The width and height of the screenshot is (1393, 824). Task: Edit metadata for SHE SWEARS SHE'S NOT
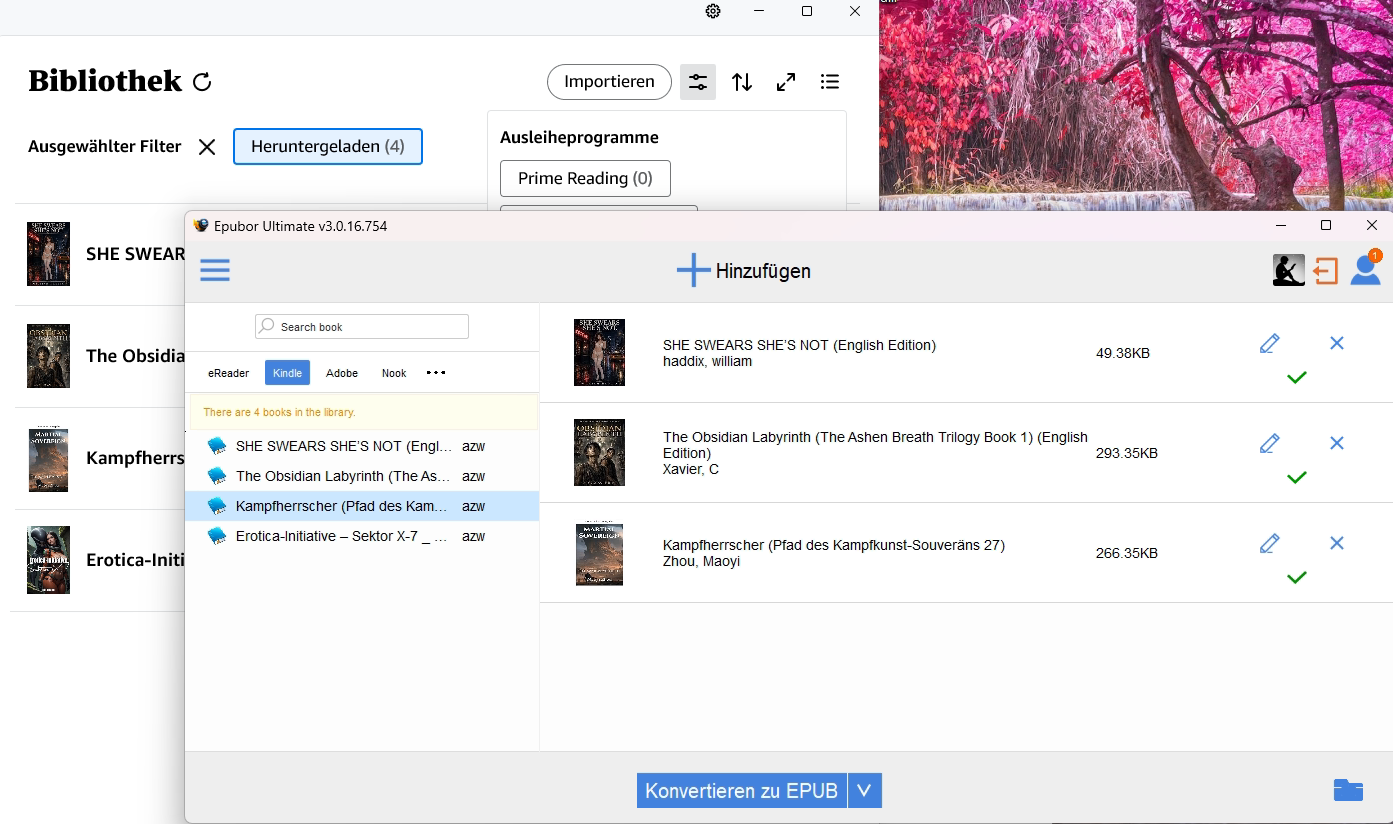[x=1270, y=343]
